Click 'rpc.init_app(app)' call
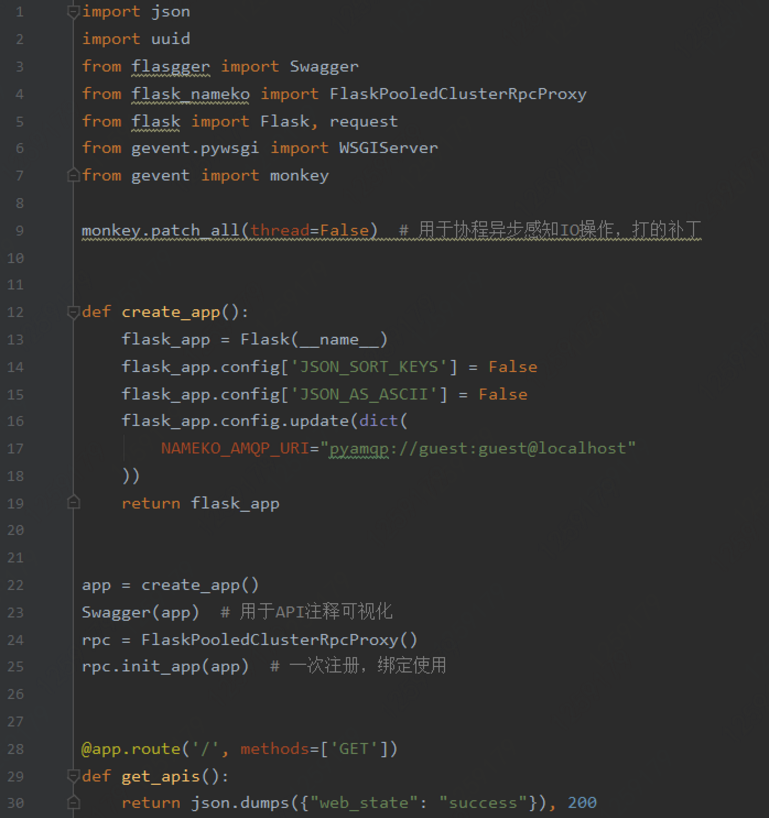Screen dimensions: 769x818 click(165, 667)
